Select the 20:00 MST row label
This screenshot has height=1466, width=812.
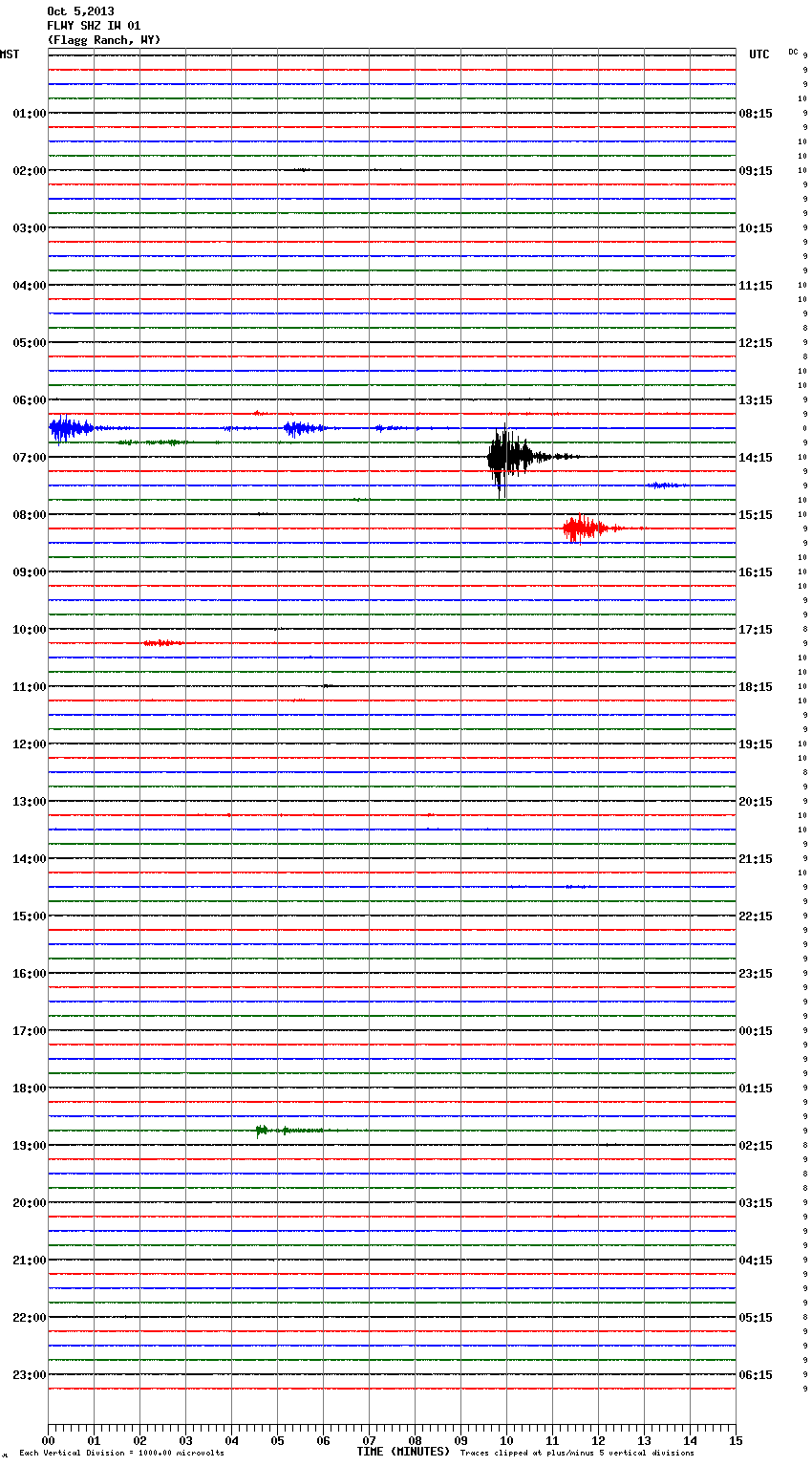pos(29,1203)
